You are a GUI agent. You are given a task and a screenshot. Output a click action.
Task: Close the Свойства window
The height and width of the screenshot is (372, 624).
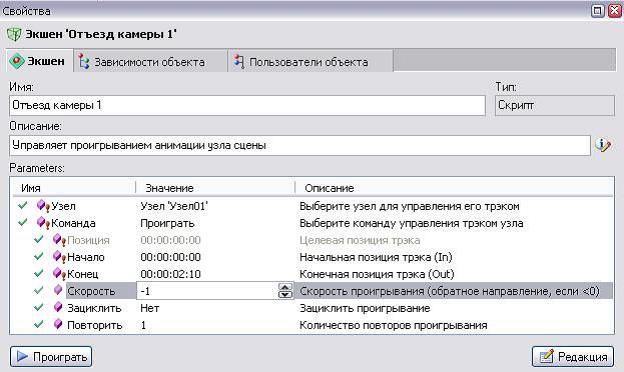[615, 11]
